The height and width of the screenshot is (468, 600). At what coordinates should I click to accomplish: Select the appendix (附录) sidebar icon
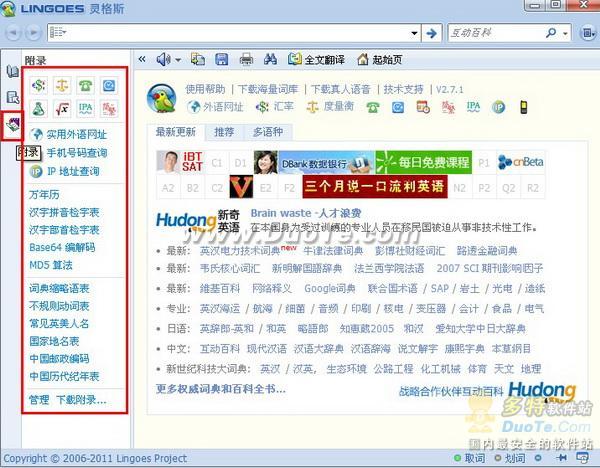tap(13, 125)
